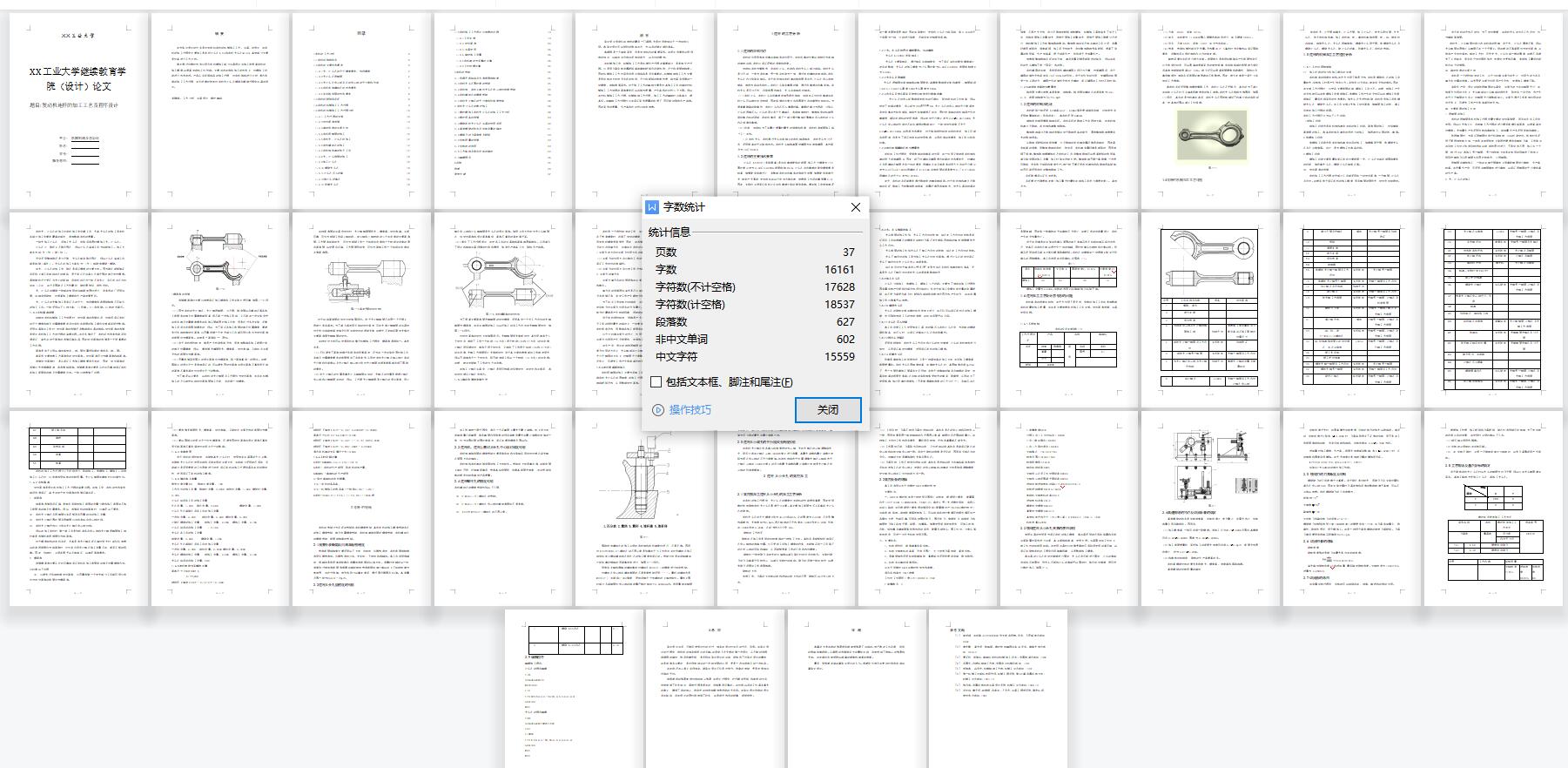Open the 操作技巧 link text
This screenshot has height=768, width=1568.
[690, 410]
